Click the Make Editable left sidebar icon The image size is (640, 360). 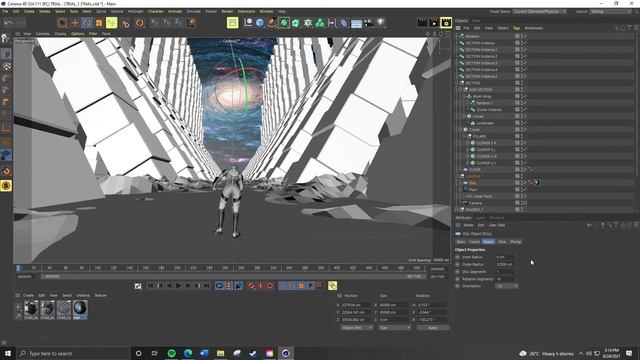coord(6,39)
